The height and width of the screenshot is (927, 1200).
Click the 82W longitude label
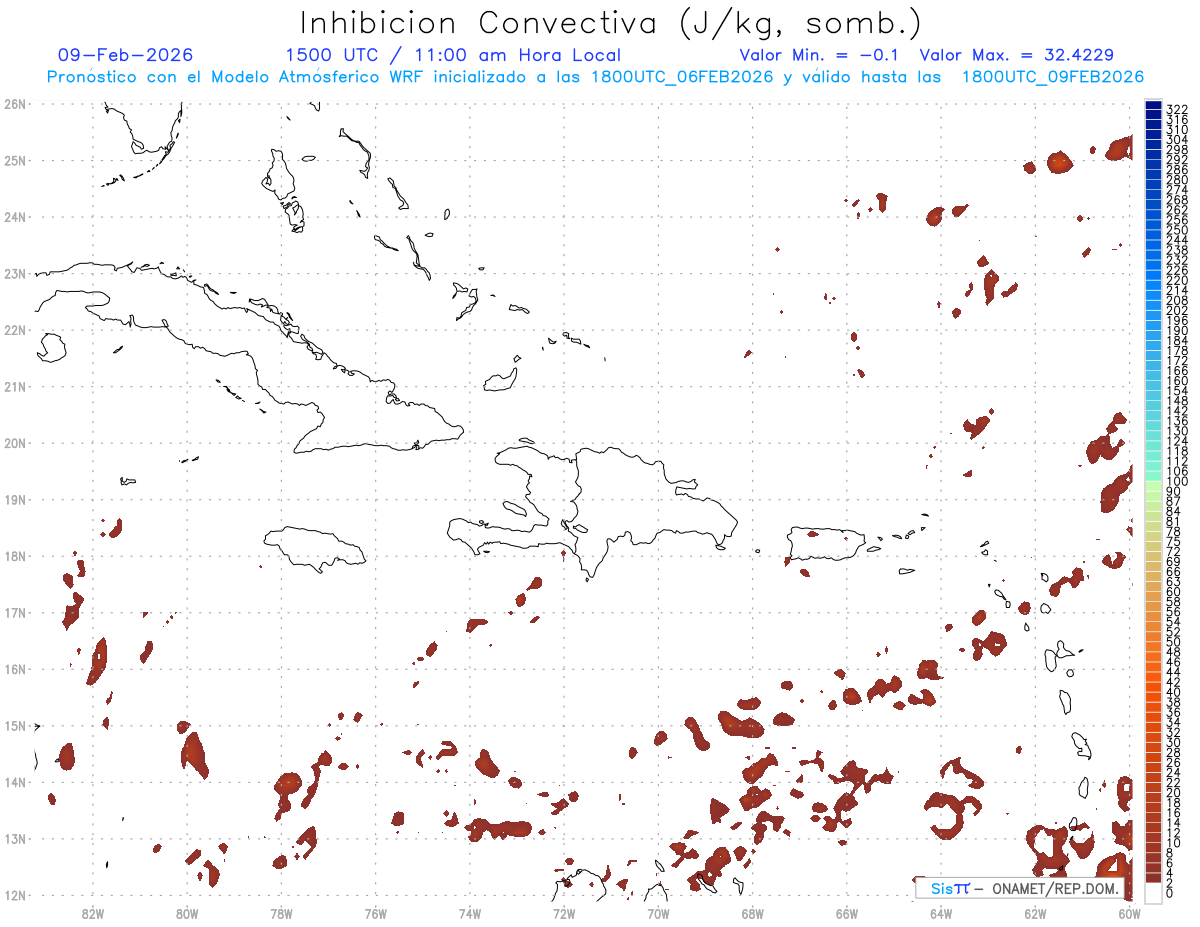92,912
